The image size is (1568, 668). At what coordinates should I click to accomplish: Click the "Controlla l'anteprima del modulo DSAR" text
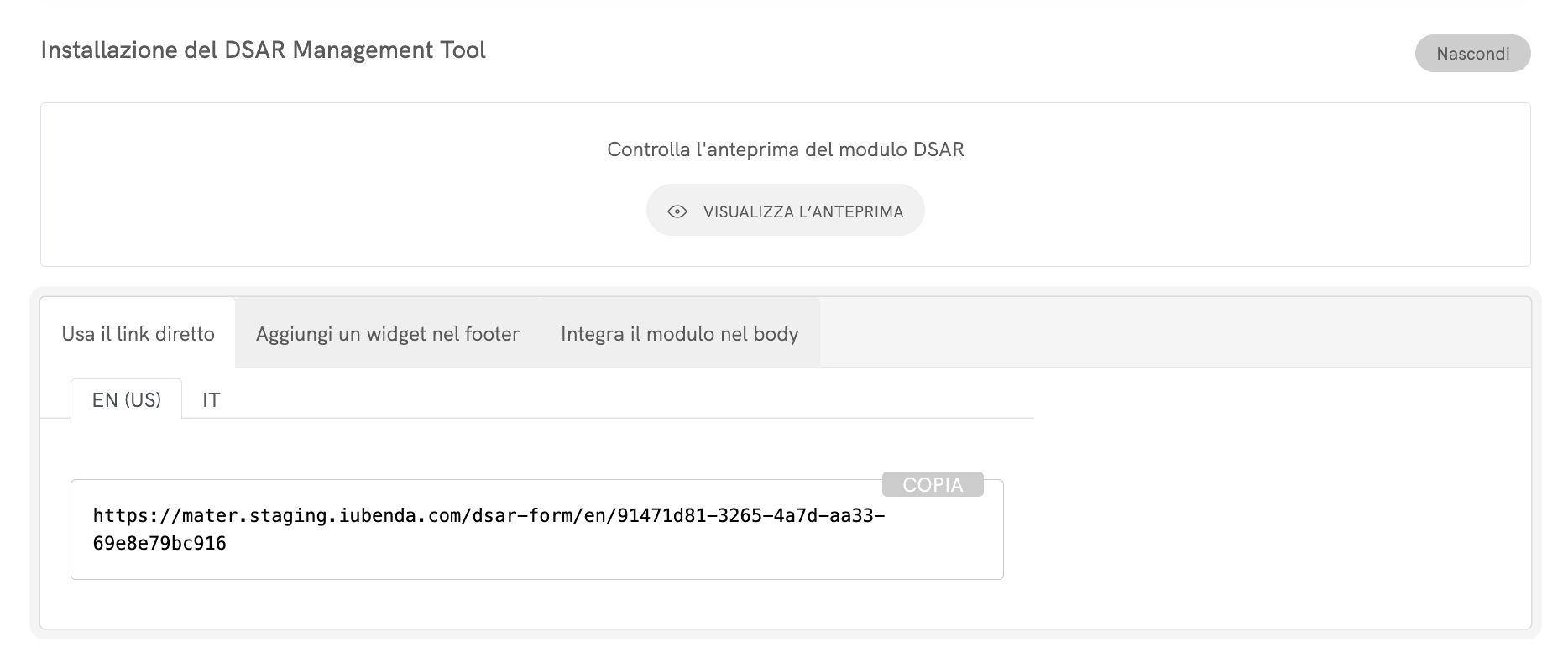[x=785, y=149]
